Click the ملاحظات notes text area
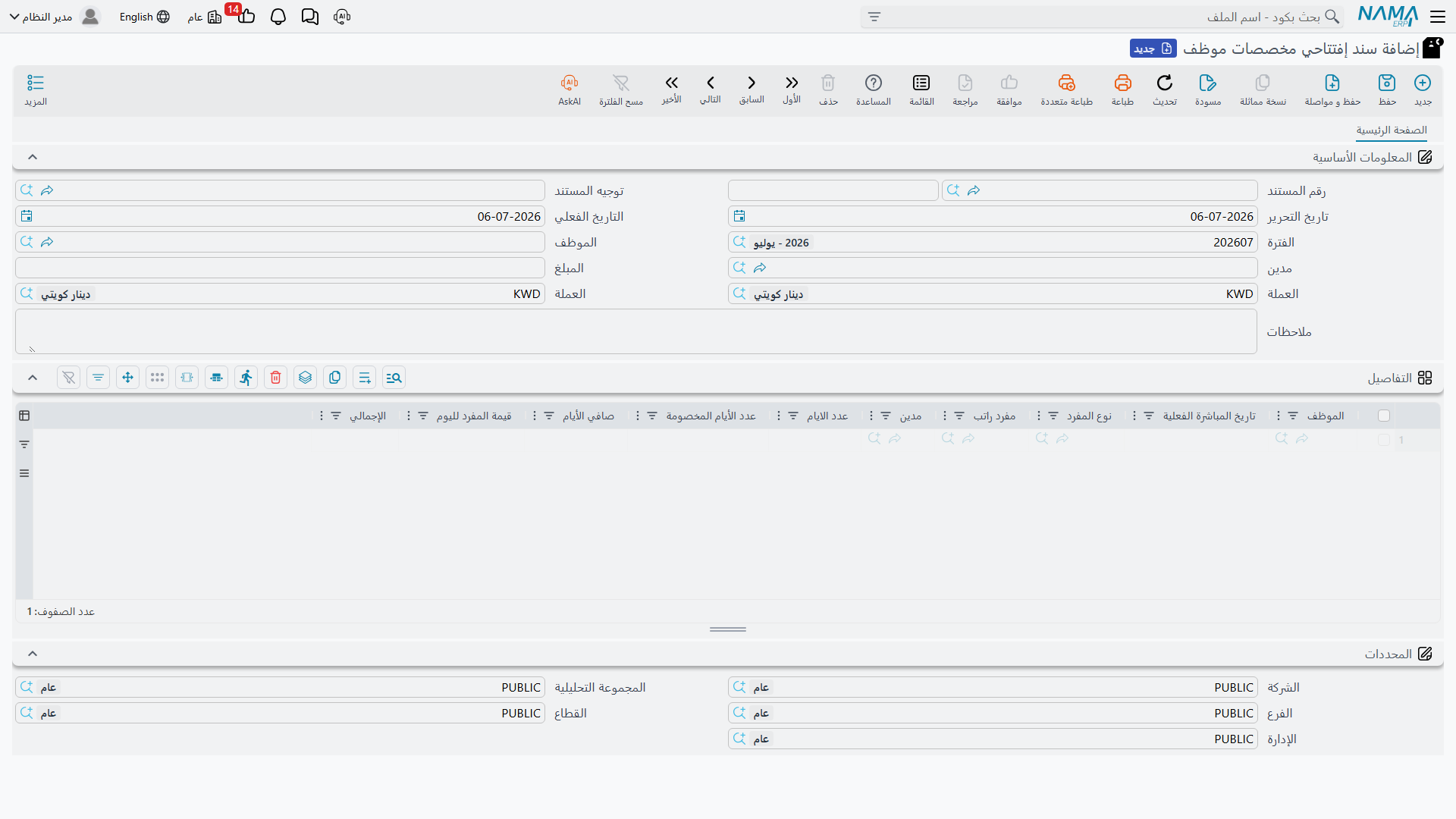Image resolution: width=1456 pixels, height=819 pixels. [636, 331]
